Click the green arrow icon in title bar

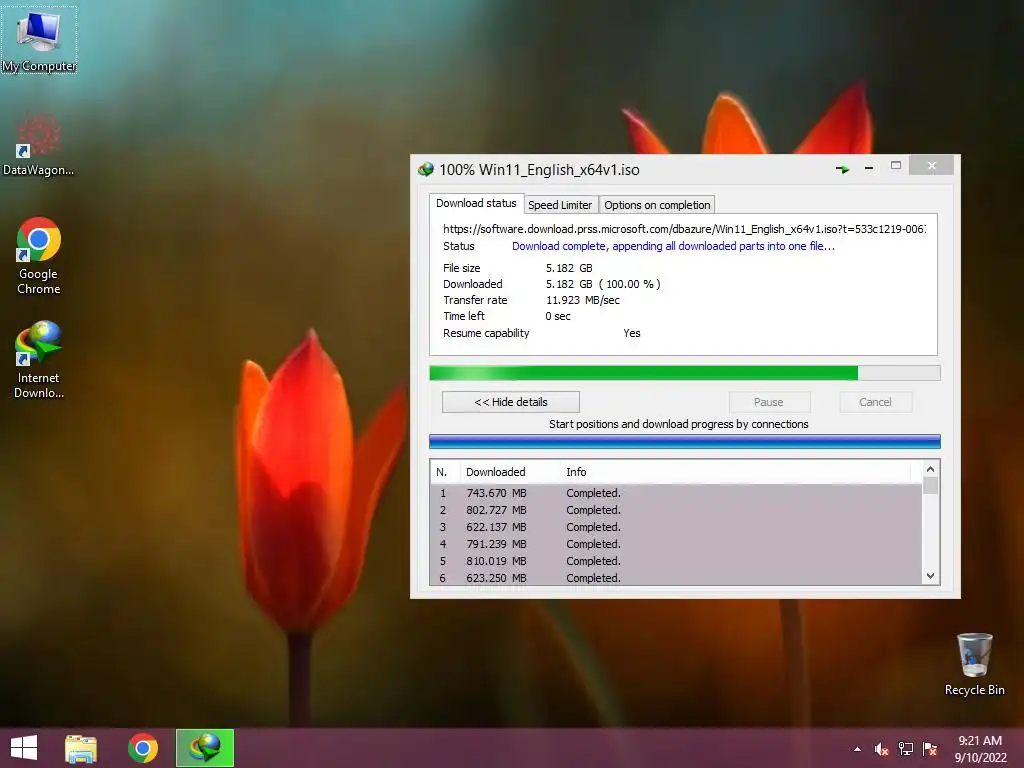pos(842,169)
